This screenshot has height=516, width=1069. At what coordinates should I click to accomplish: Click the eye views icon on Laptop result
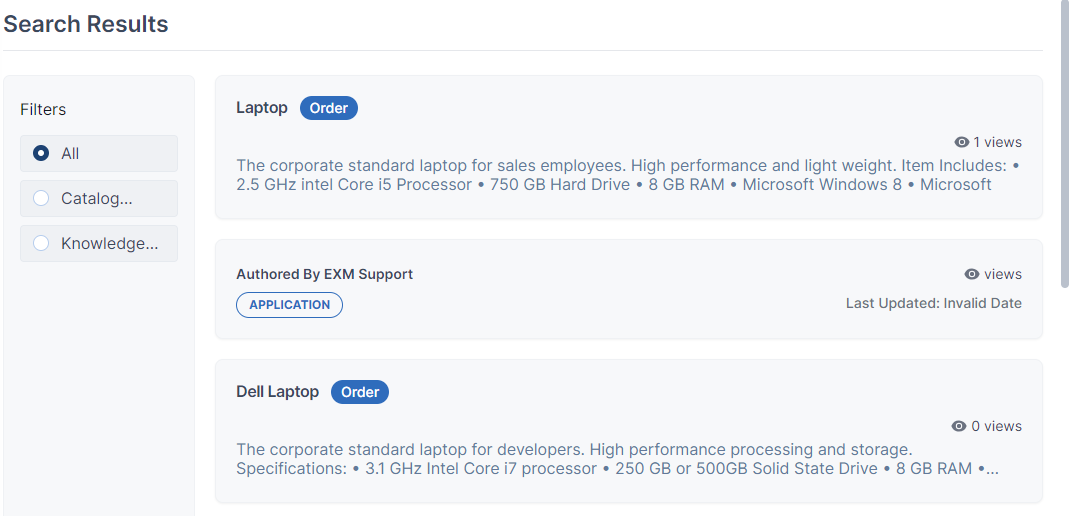tap(961, 142)
